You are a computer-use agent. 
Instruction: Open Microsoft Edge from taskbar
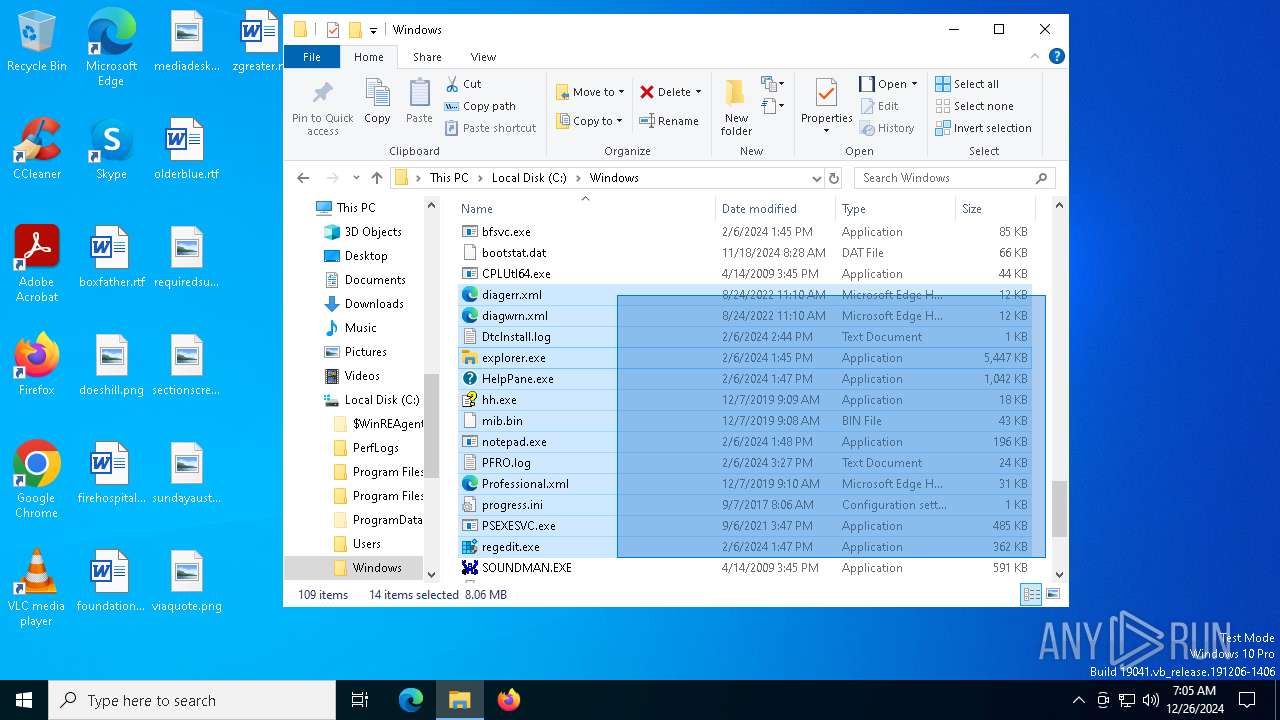[x=411, y=700]
